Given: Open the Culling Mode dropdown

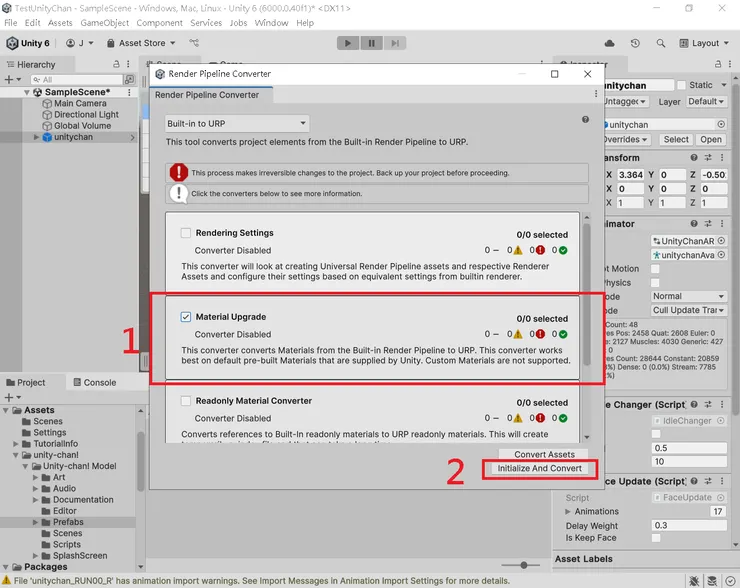Looking at the screenshot, I should (x=689, y=310).
